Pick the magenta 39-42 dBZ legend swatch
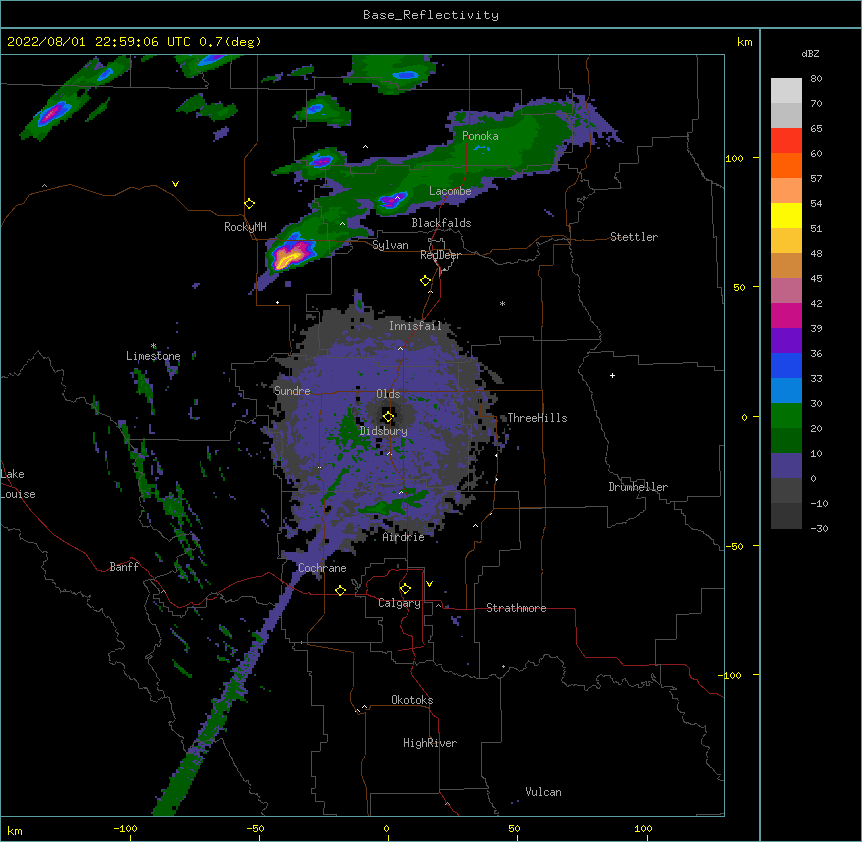Screen dimensions: 862x842 pos(786,315)
